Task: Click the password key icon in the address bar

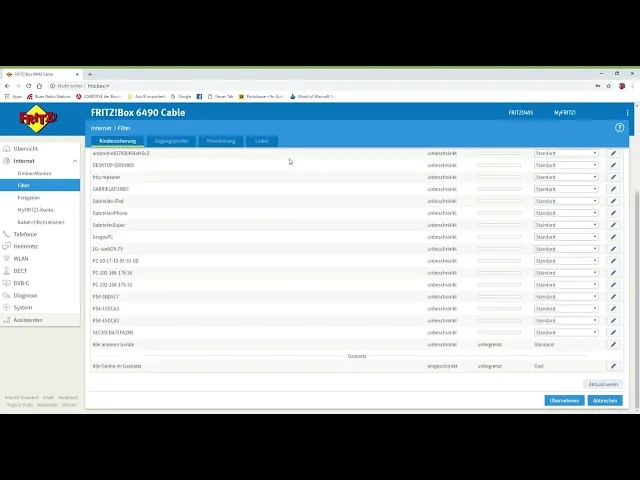Action: (598, 86)
